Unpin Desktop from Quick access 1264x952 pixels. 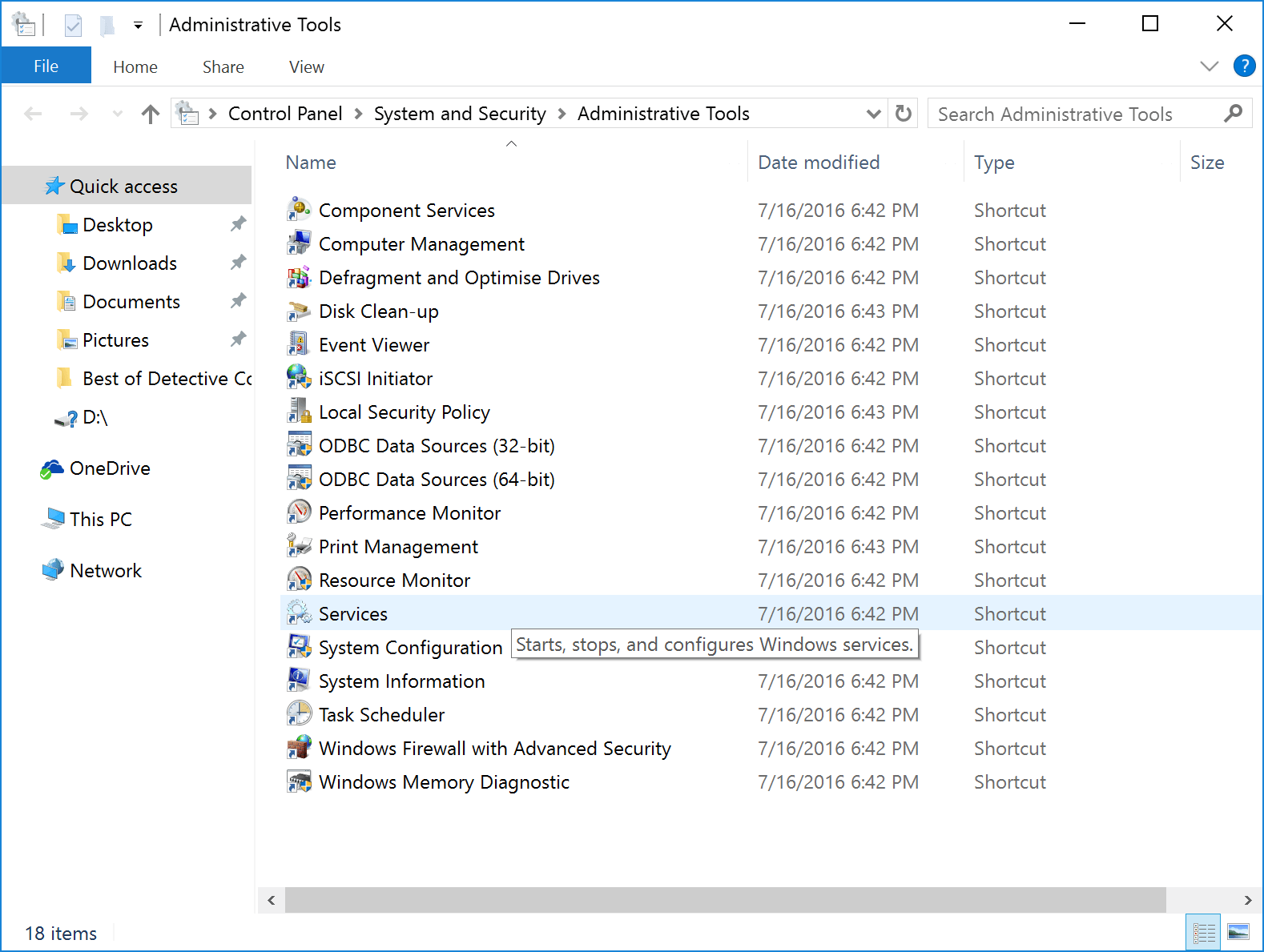(238, 224)
